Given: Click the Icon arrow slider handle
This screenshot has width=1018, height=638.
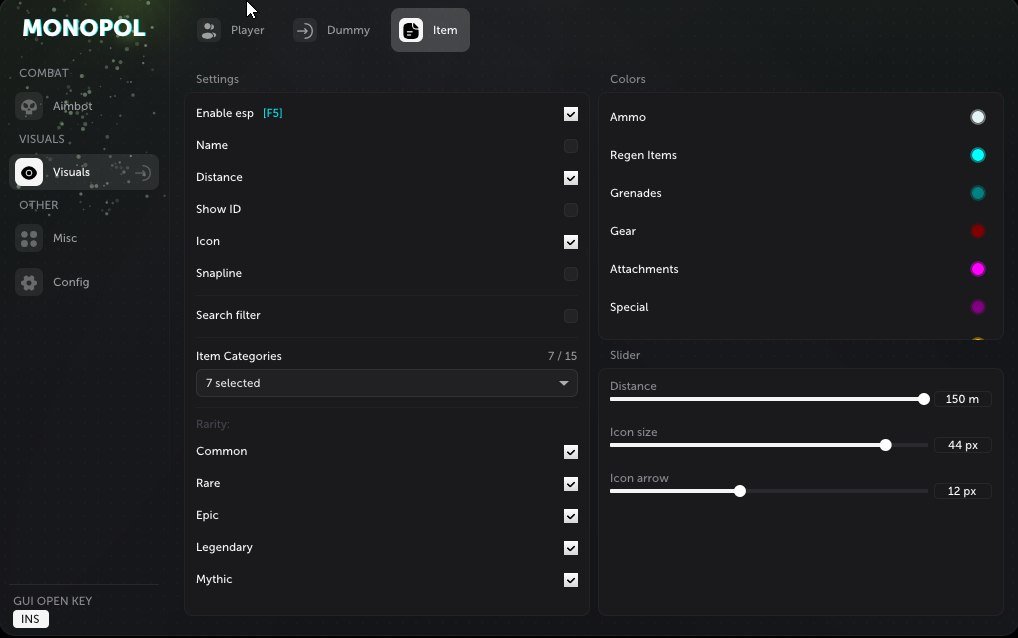Looking at the screenshot, I should tap(739, 491).
